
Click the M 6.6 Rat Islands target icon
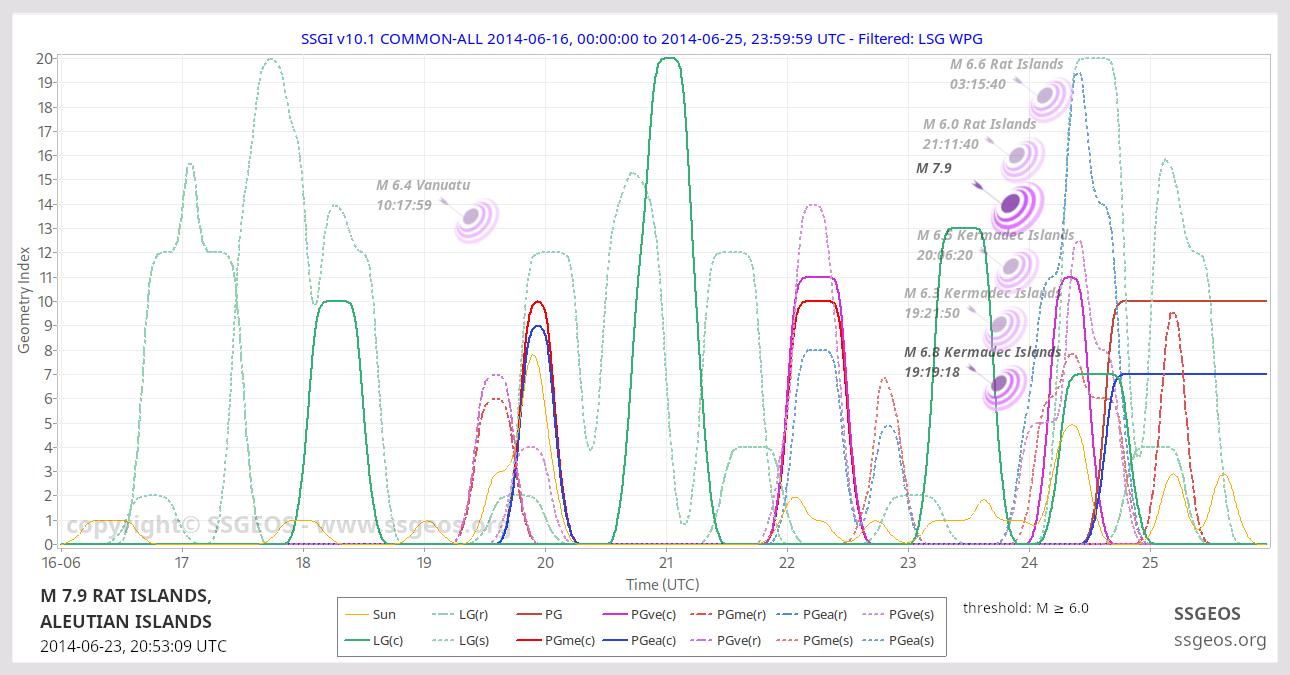[1049, 97]
